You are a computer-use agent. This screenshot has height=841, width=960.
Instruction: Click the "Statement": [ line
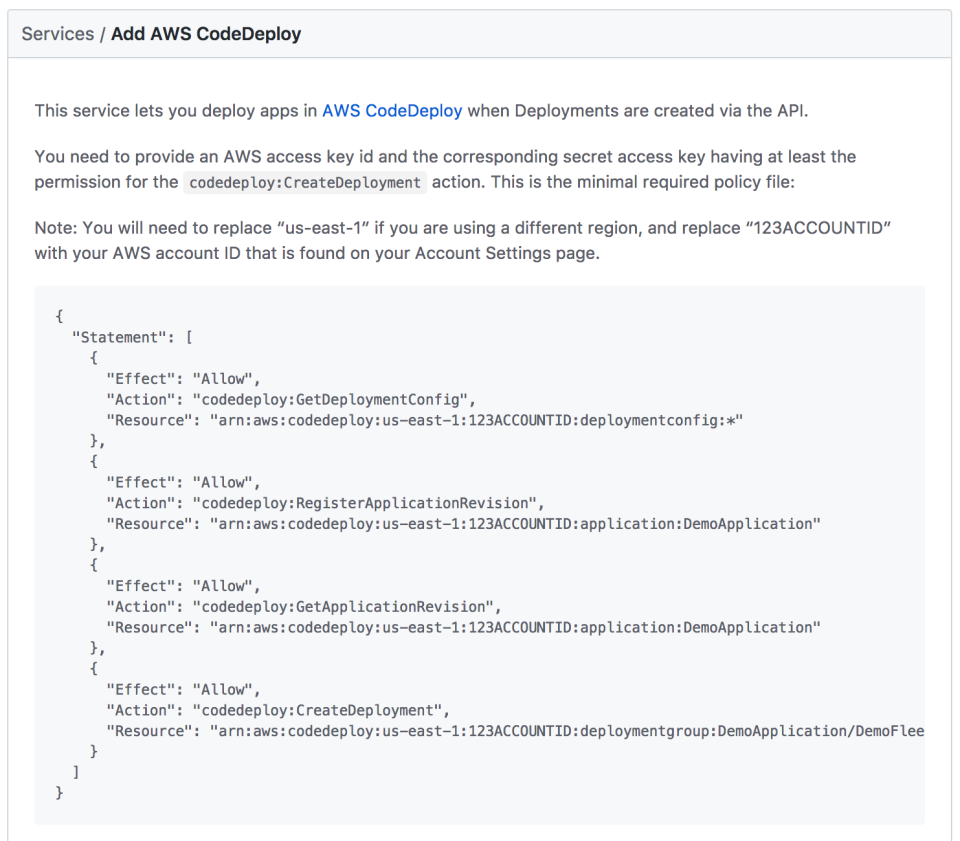(132, 337)
